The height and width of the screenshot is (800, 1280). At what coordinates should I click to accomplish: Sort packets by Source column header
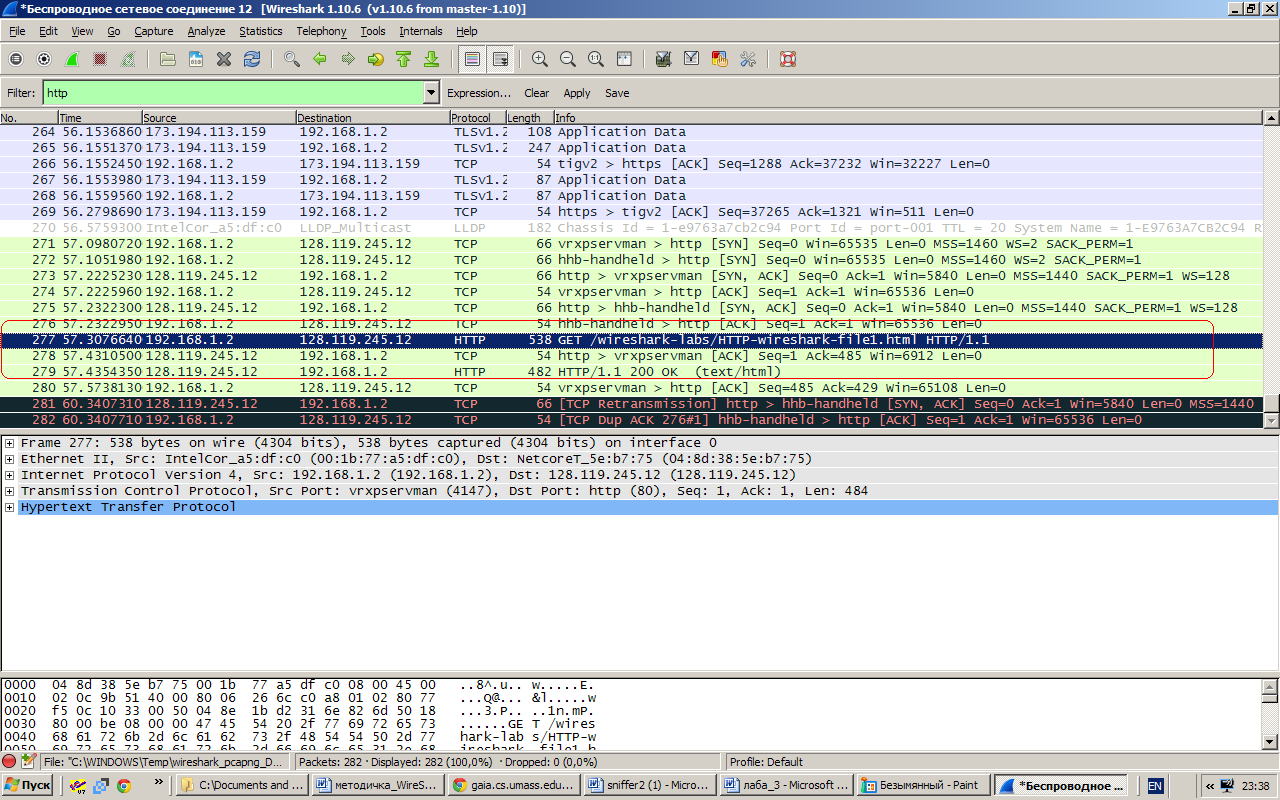(218, 118)
